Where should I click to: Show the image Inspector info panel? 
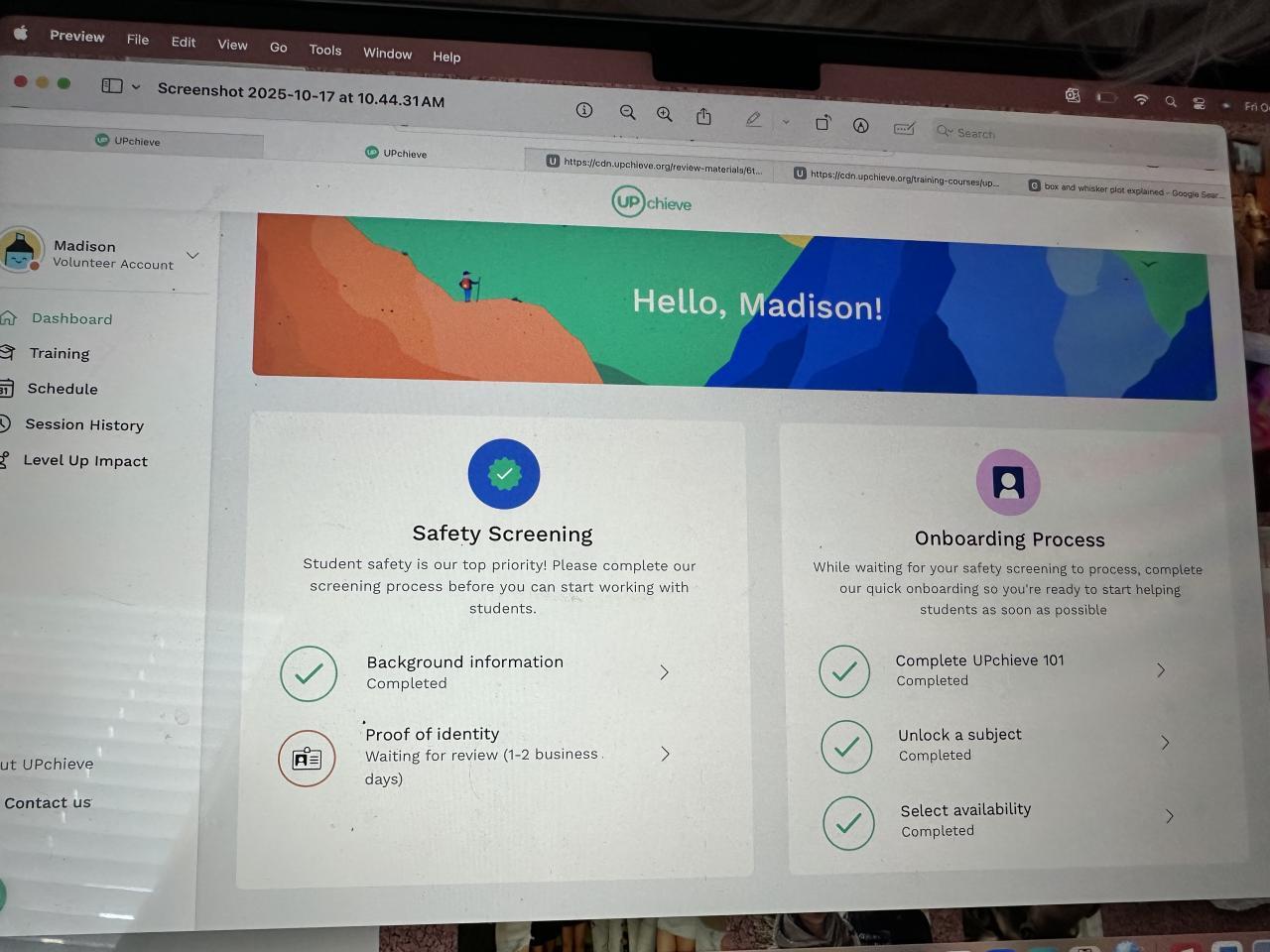coord(584,110)
